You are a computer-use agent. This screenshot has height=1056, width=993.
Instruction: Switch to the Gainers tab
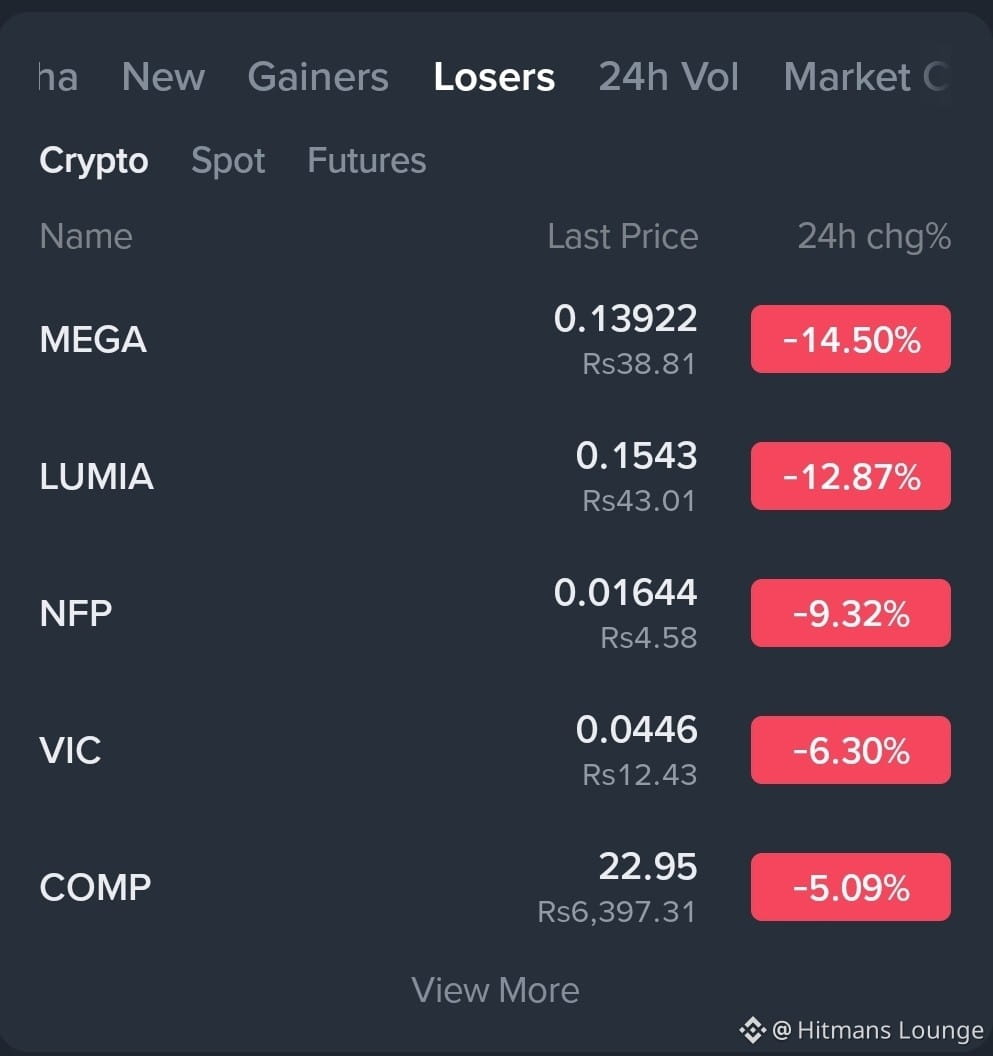pos(318,77)
